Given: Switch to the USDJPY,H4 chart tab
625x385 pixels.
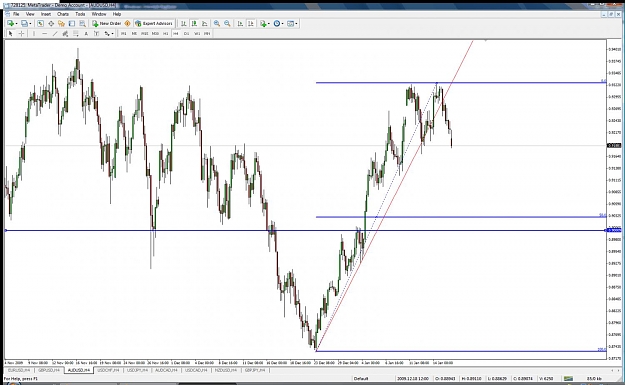Looking at the screenshot, I should (137, 370).
